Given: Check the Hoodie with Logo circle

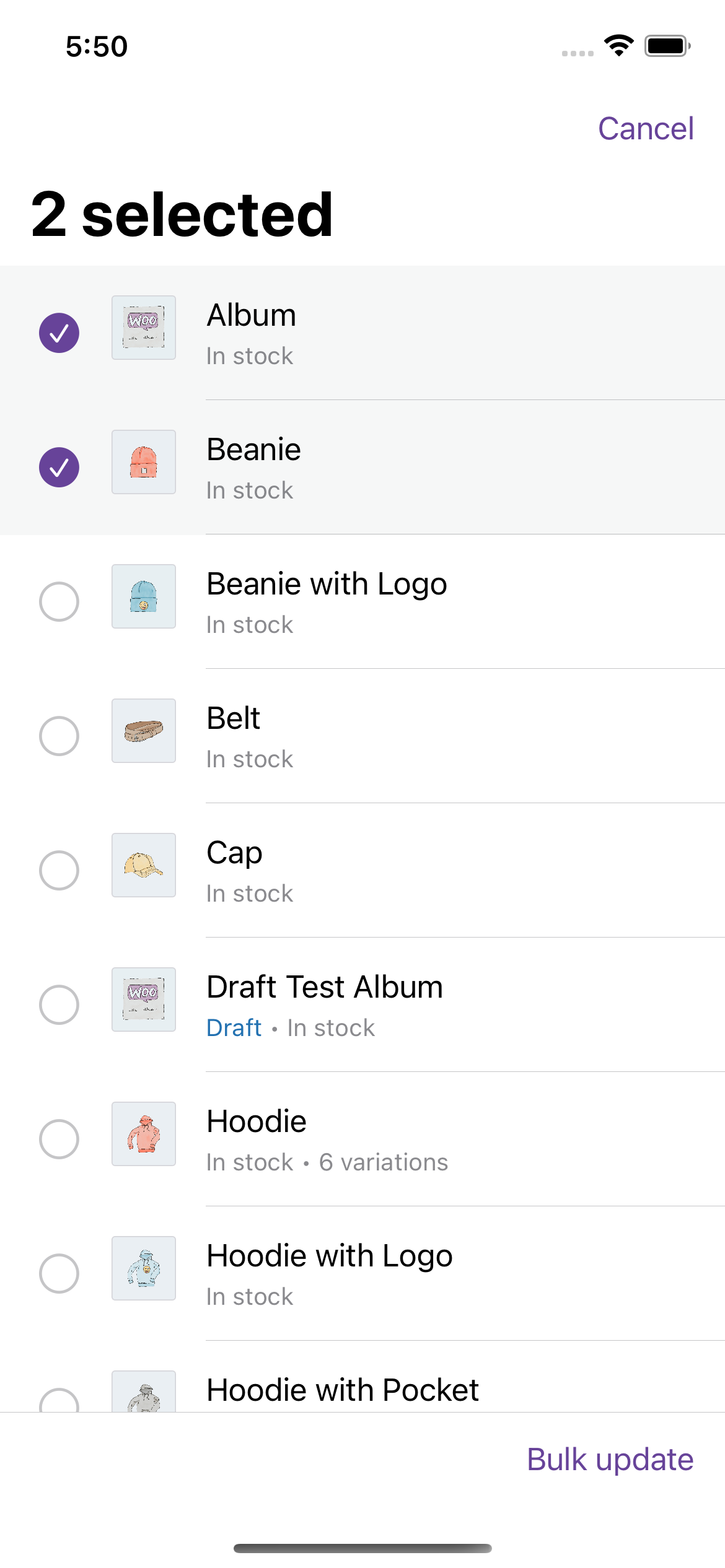Looking at the screenshot, I should (x=59, y=1273).
